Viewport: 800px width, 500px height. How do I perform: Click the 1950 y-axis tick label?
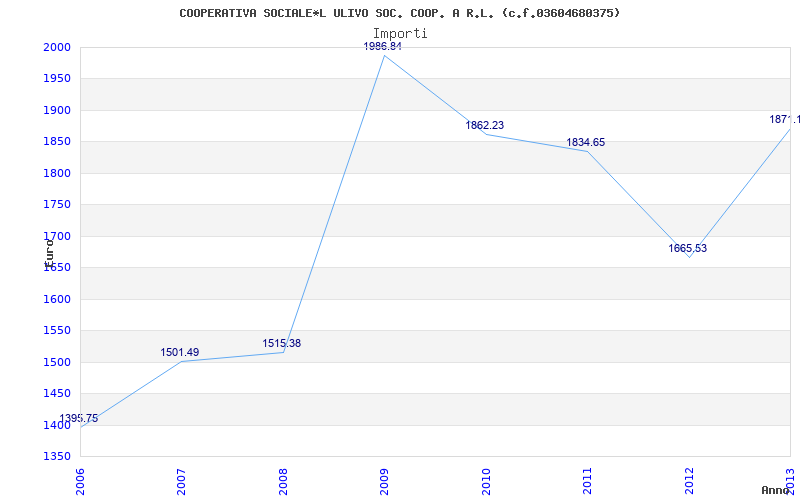pos(58,79)
